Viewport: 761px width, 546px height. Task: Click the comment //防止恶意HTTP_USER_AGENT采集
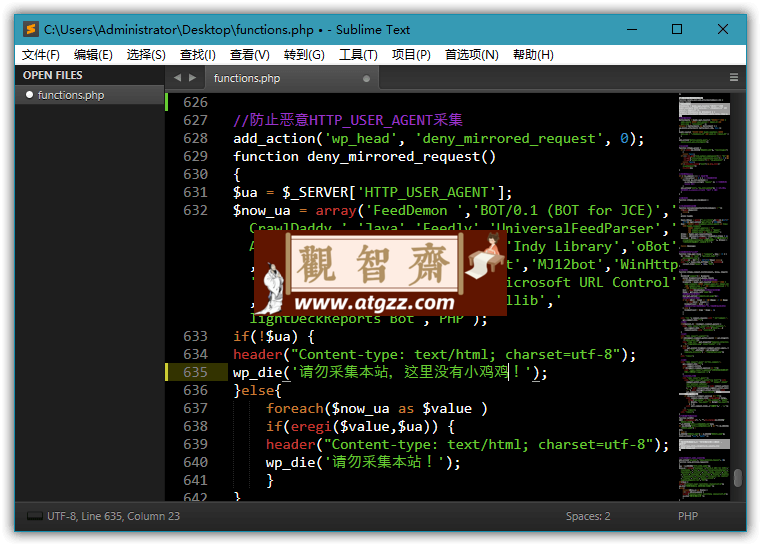click(347, 120)
